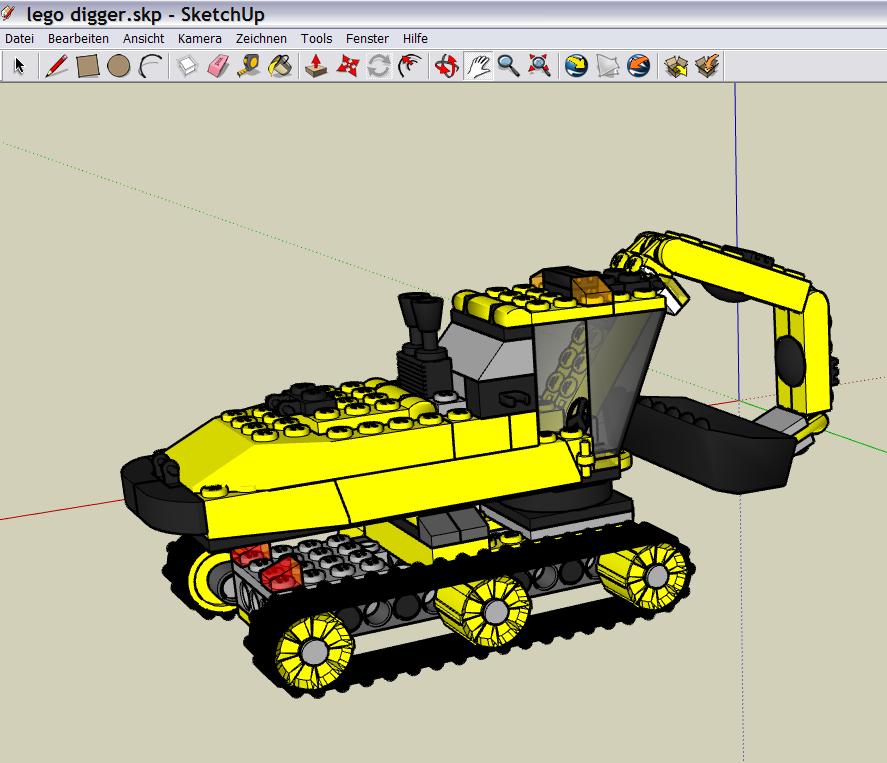Click Place Model in Google Earth icon

[x=639, y=66]
